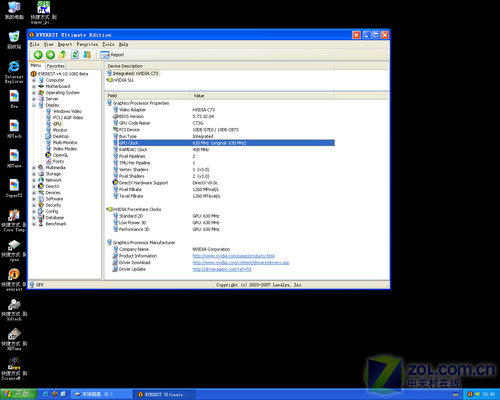Click the green Forward arrow toolbar icon
The height and width of the screenshot is (400, 500).
click(50, 55)
